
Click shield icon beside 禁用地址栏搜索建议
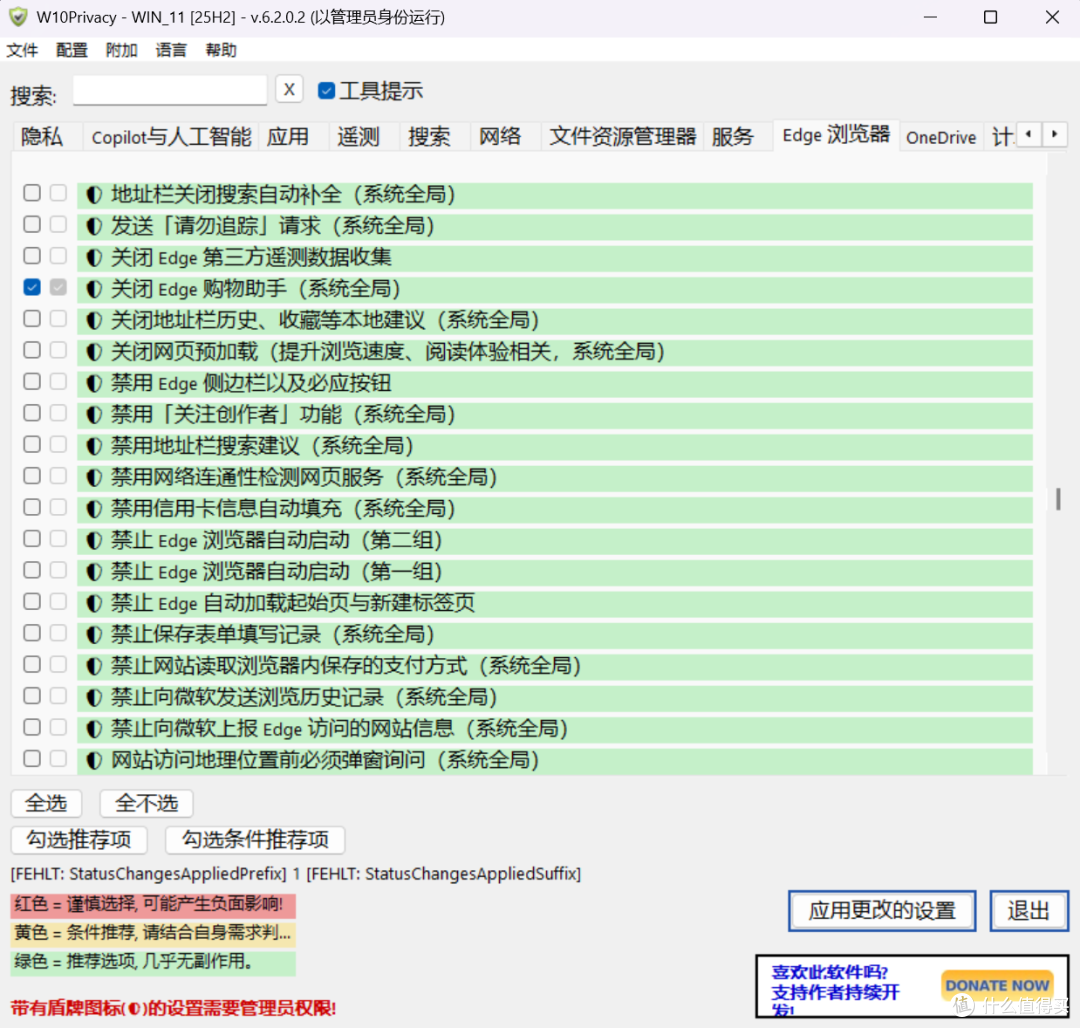(x=94, y=446)
